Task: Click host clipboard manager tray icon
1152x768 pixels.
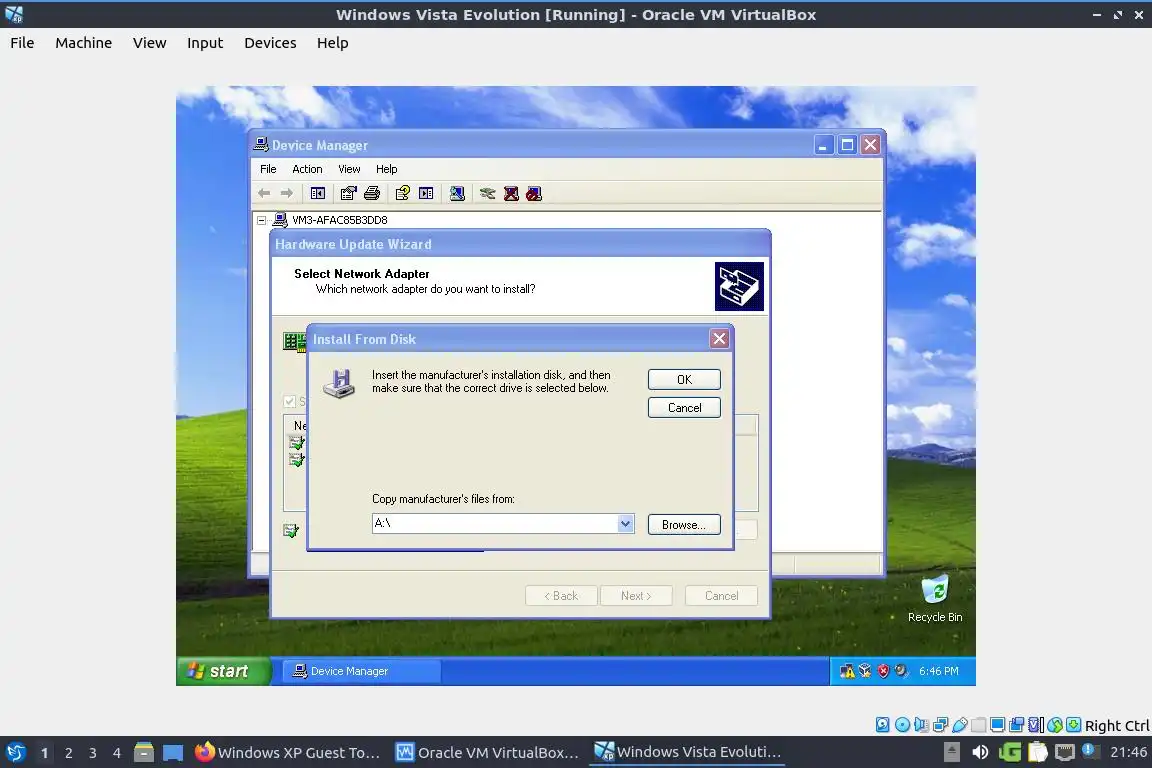Action: pos(1037,752)
